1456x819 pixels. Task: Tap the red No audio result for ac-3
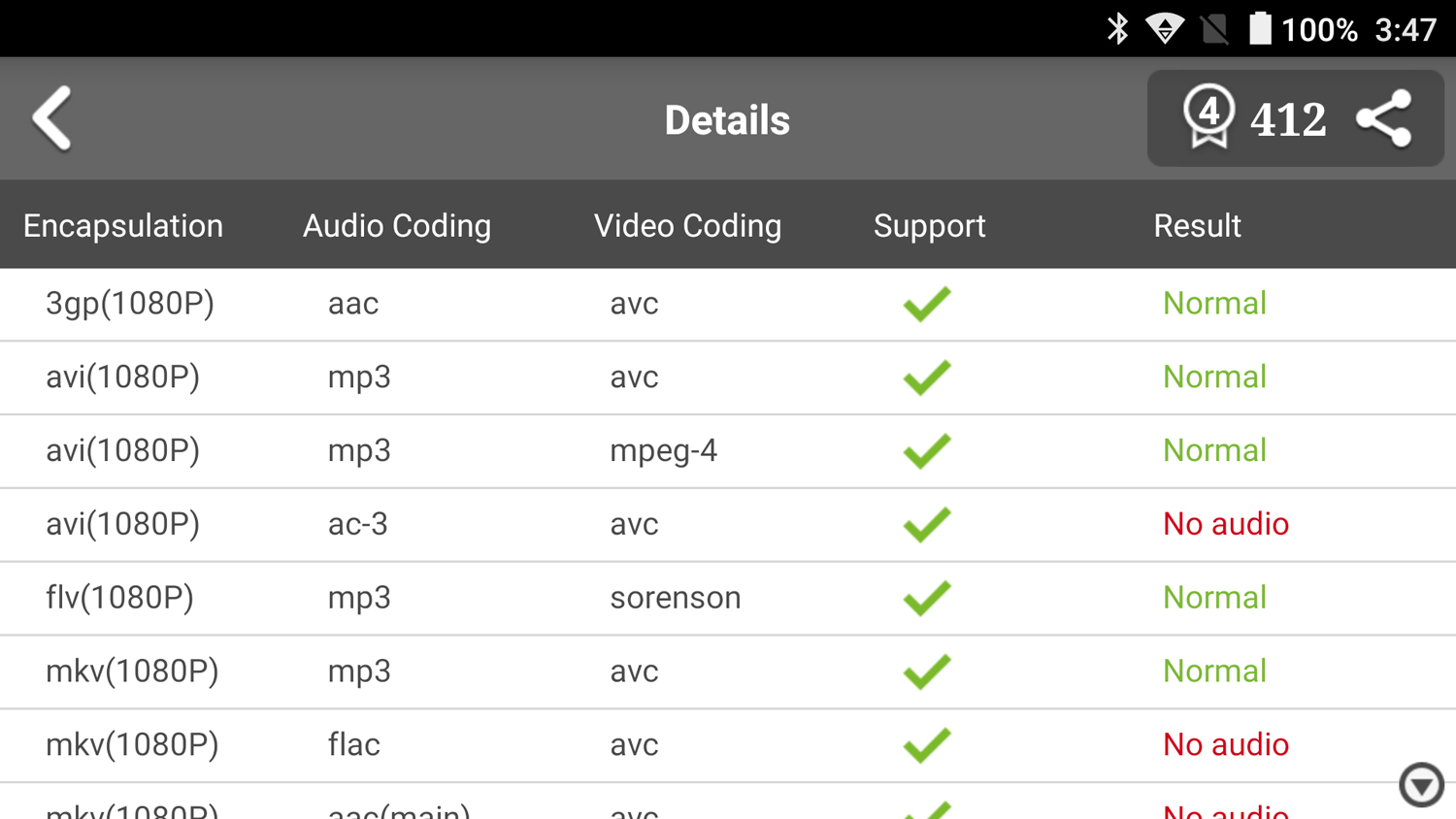1226,524
